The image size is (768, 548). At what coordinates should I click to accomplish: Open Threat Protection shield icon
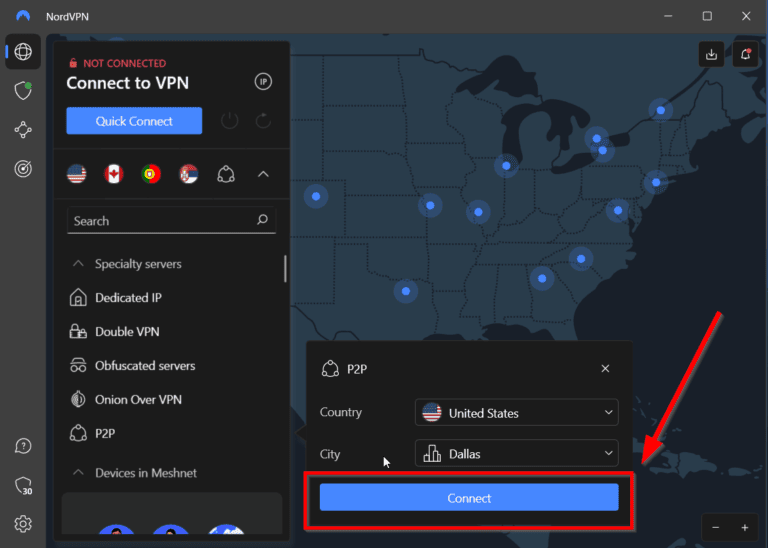point(23,91)
